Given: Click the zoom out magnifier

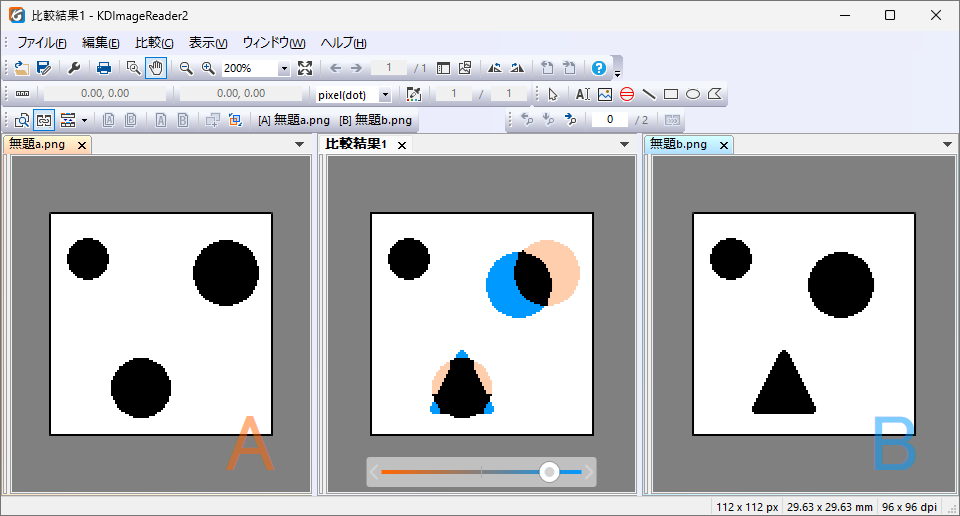Looking at the screenshot, I should click(186, 68).
